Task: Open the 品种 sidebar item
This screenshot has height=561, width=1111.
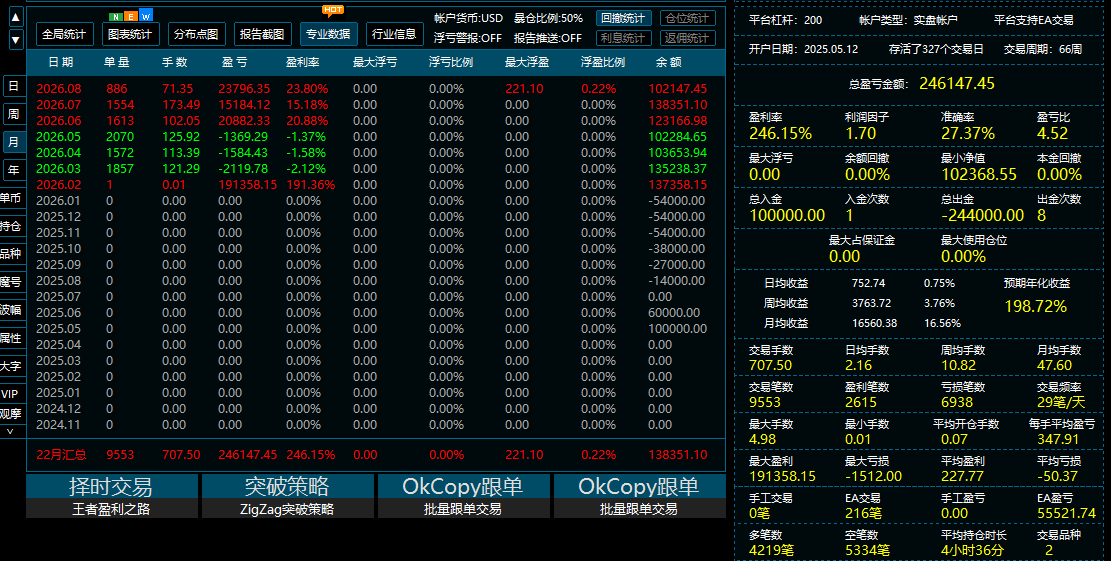Action: coord(11,254)
